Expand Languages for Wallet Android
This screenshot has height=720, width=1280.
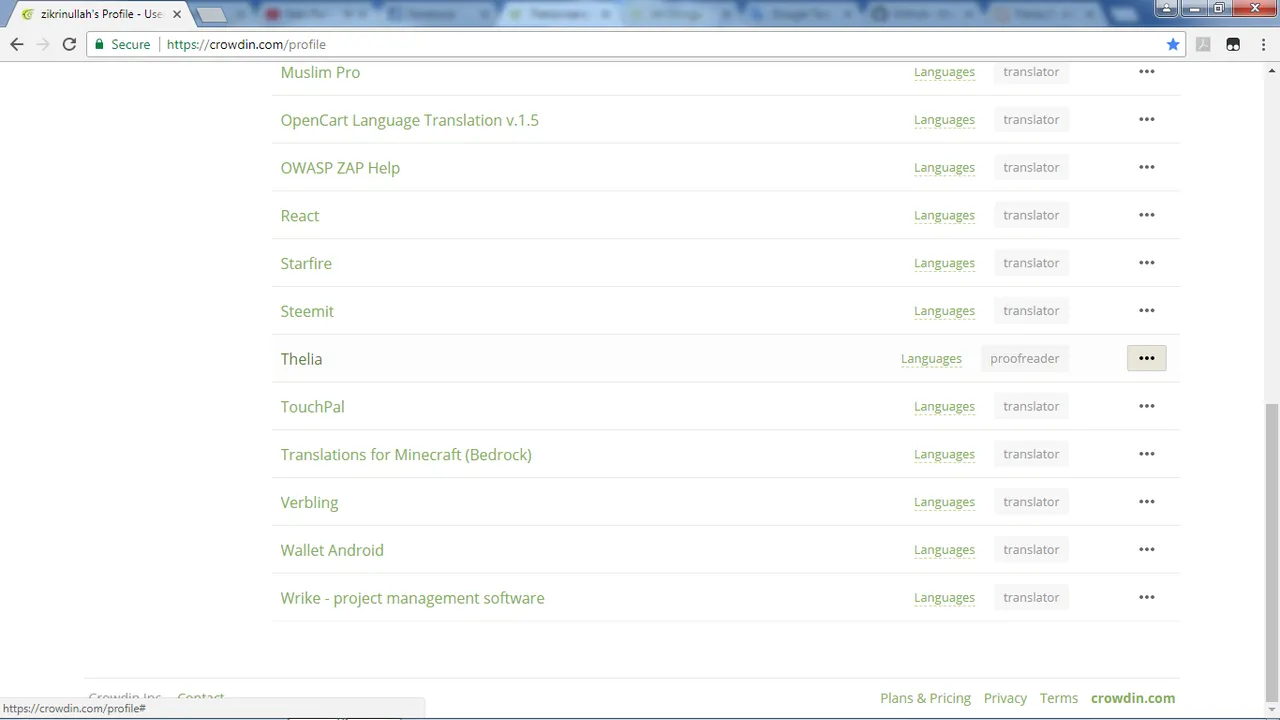click(944, 550)
